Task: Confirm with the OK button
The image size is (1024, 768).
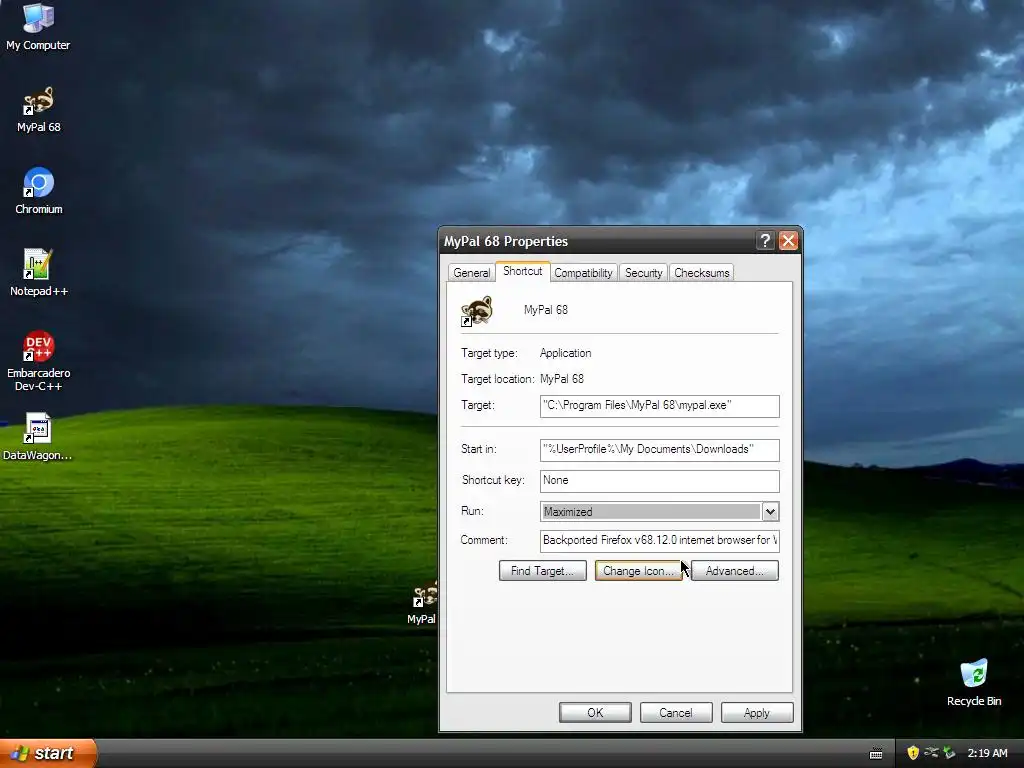Action: click(595, 712)
